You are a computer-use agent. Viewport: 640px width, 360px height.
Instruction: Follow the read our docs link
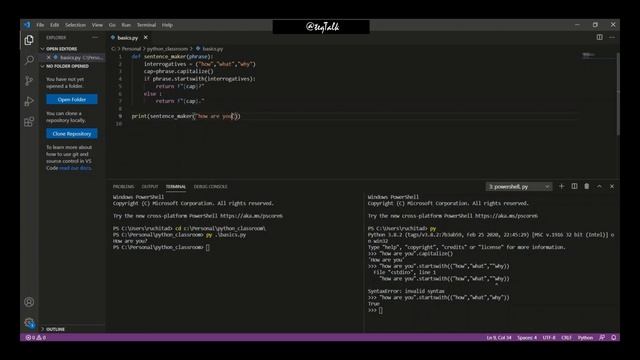pos(76,168)
